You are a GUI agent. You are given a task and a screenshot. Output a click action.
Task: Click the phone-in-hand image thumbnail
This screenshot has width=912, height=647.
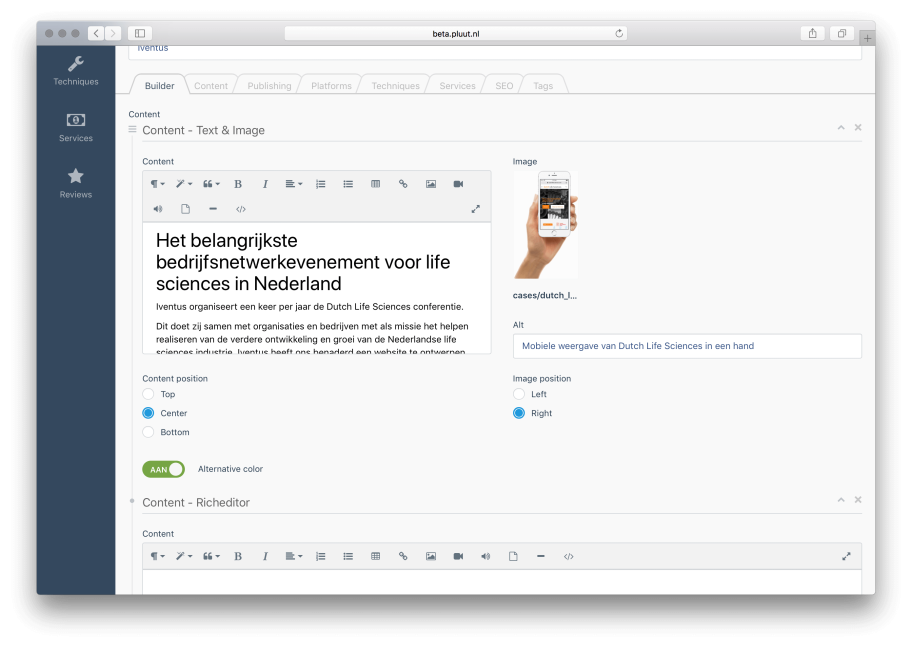(546, 225)
